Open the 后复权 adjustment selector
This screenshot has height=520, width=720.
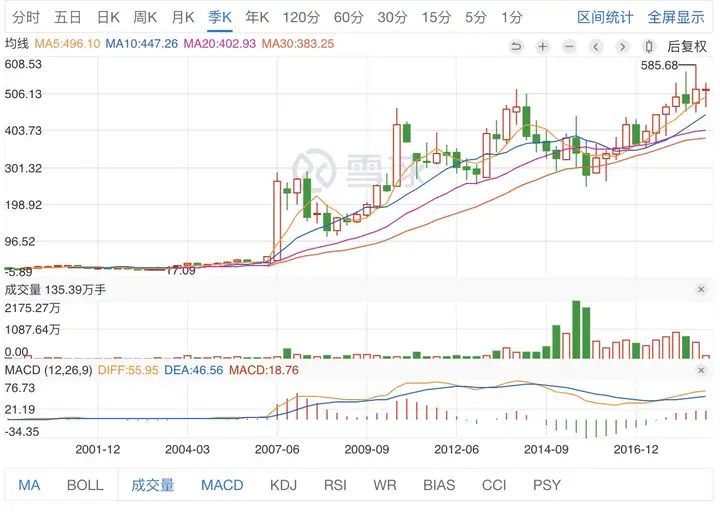point(687,46)
